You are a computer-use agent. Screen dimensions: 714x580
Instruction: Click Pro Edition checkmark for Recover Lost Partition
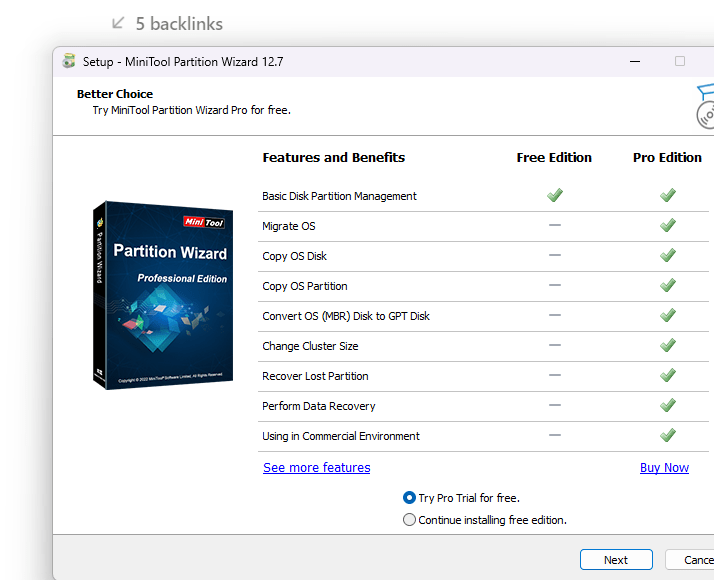(x=668, y=376)
